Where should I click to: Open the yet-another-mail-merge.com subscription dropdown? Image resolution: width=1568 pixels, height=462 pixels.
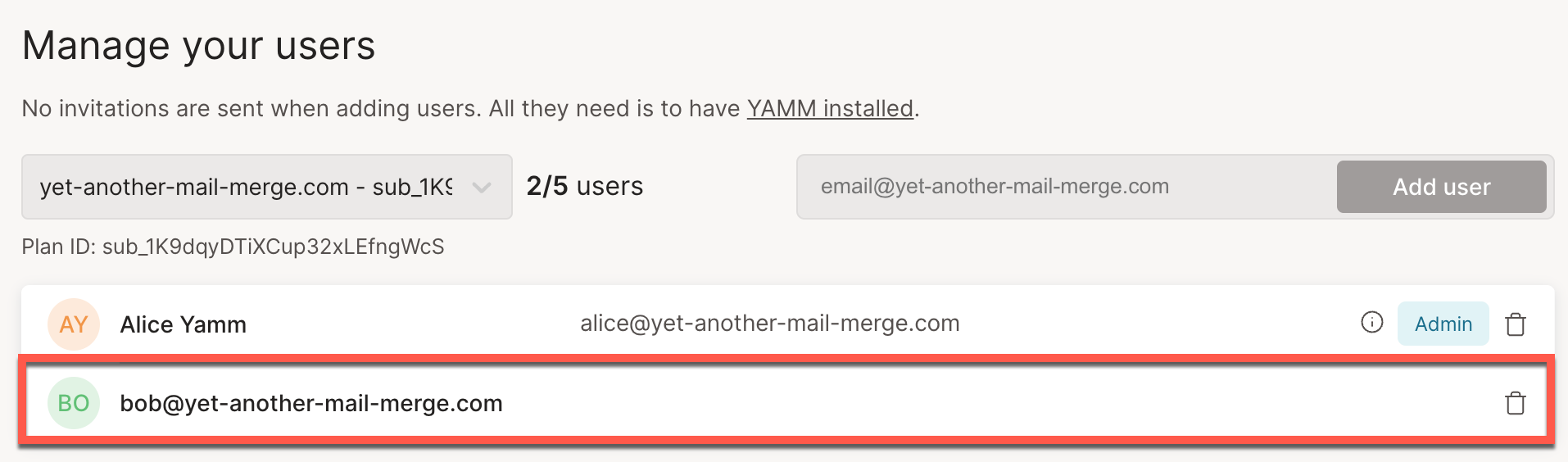[246, 188]
